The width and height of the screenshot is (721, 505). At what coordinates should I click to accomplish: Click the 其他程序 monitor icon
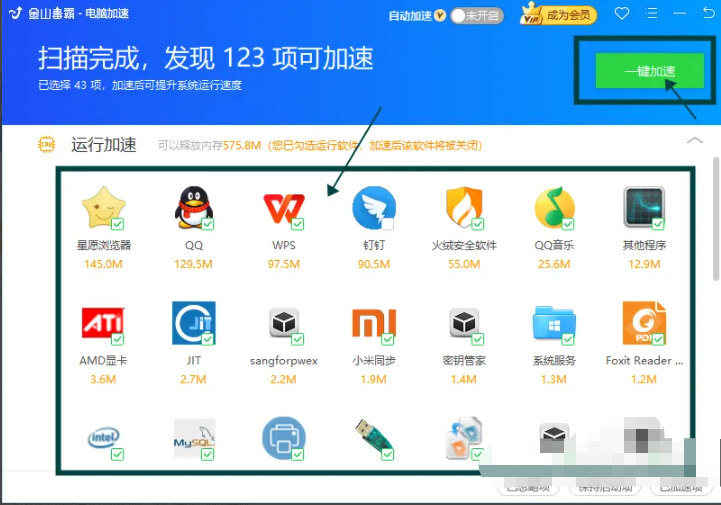coord(644,207)
